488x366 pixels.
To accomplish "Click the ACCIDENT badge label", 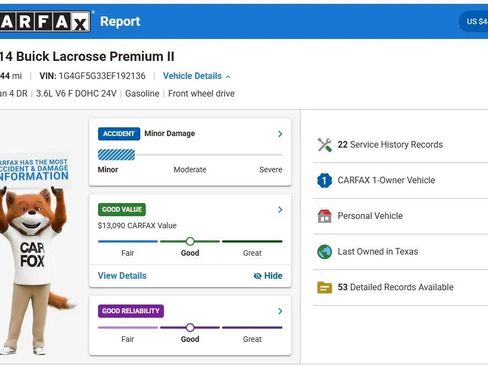I will click(119, 134).
